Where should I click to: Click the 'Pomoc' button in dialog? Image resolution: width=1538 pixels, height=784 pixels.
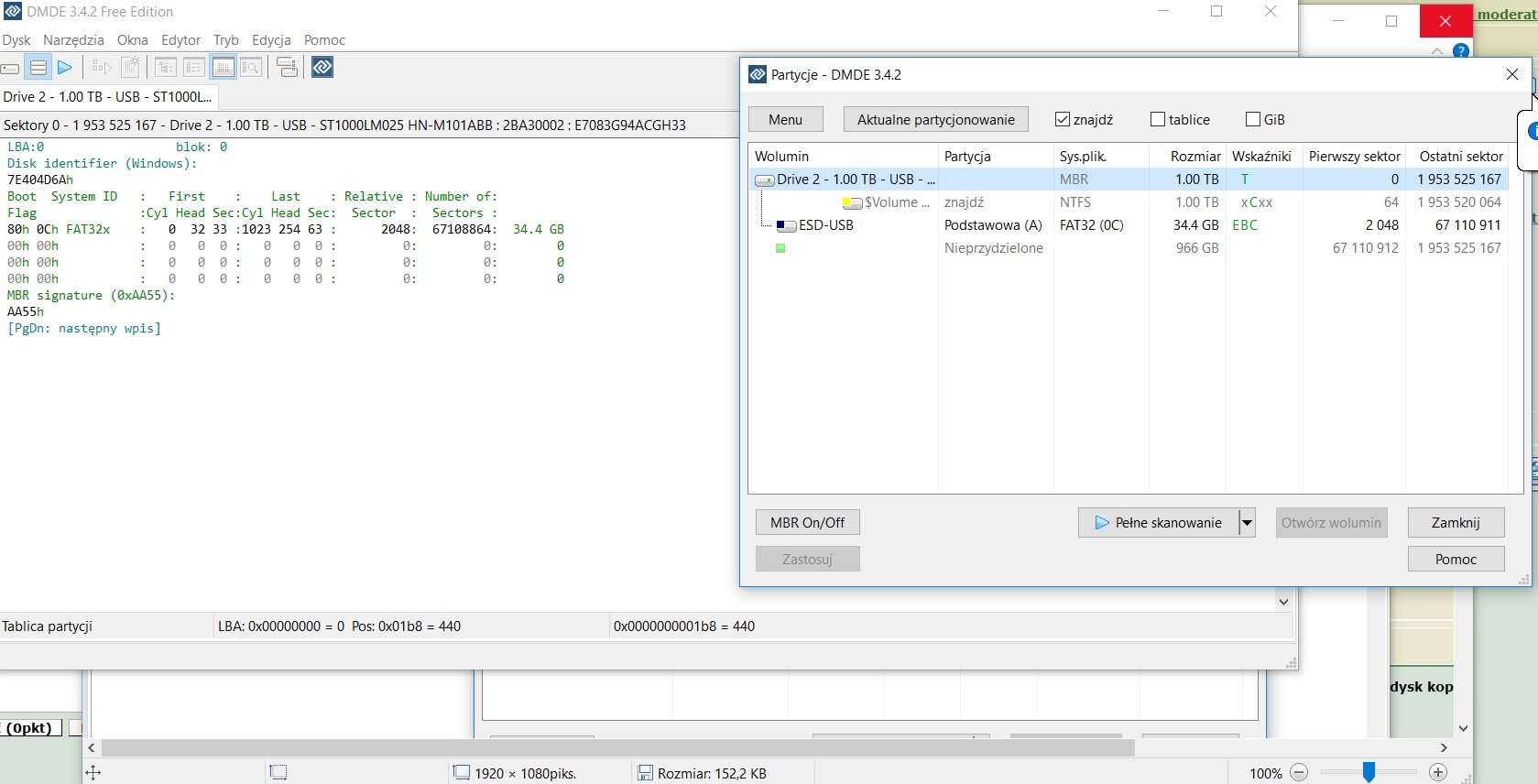pos(1456,560)
